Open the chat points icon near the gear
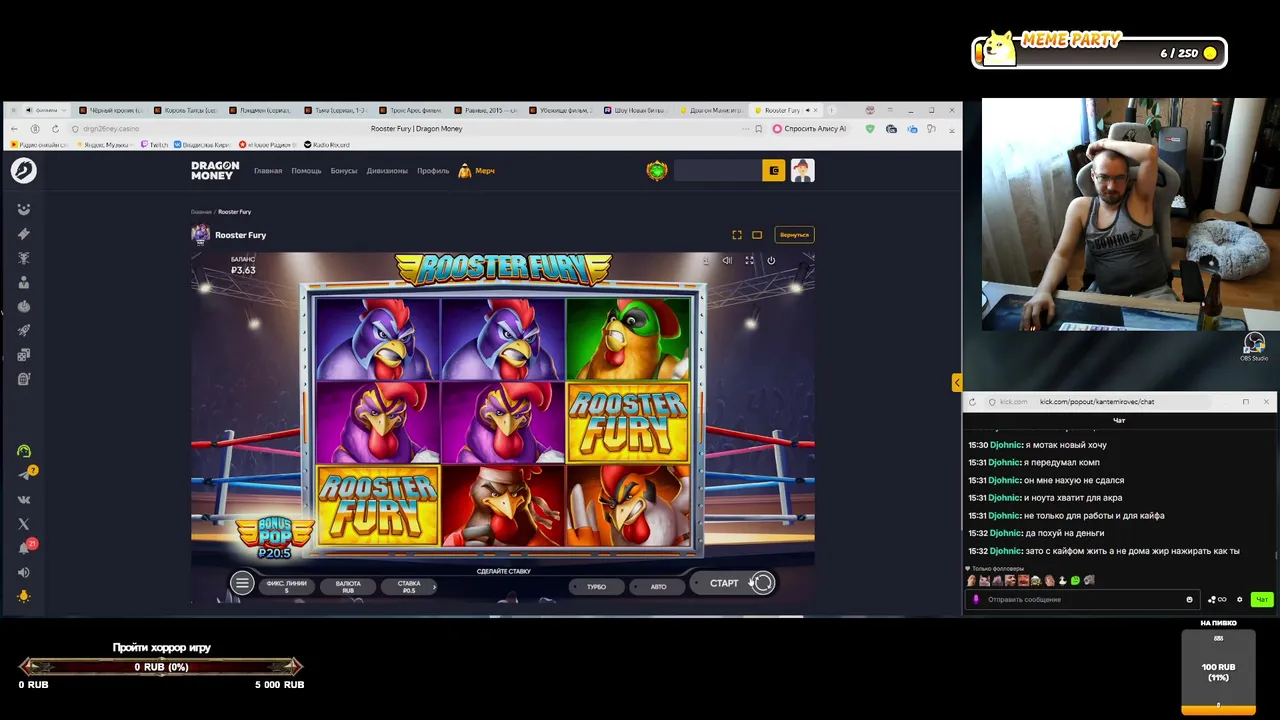The width and height of the screenshot is (1280, 720). pos(1217,600)
